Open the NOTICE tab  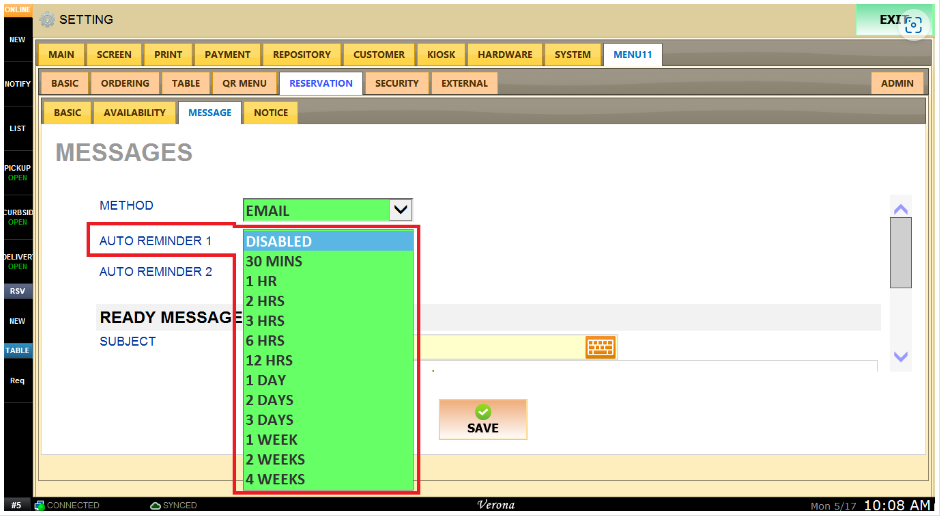point(270,113)
